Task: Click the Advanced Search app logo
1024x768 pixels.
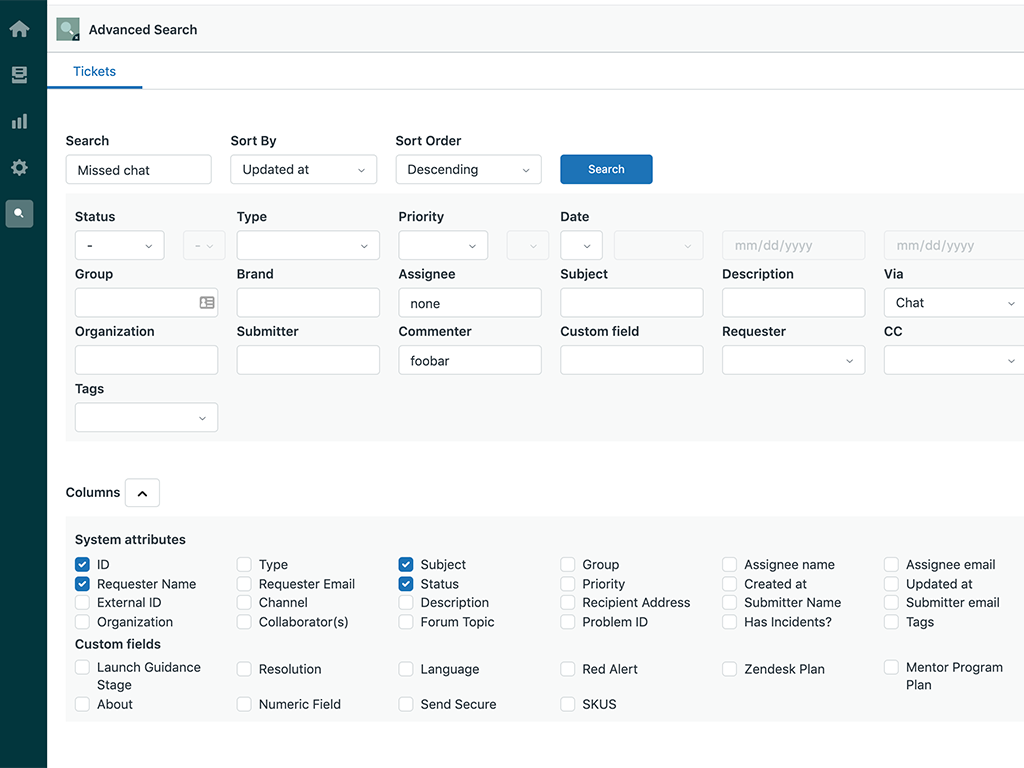Action: pos(68,30)
